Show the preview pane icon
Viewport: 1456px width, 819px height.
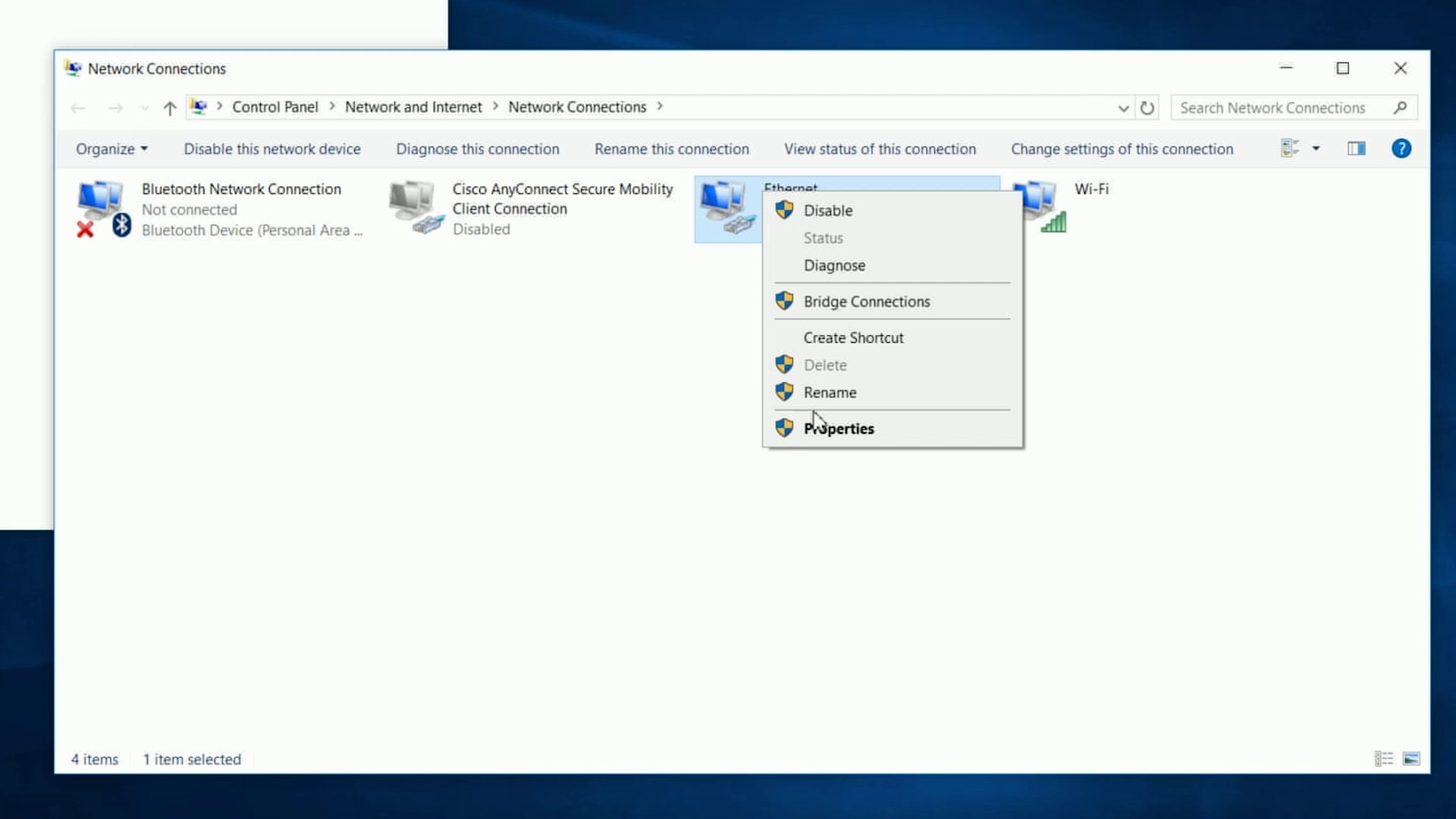click(x=1356, y=149)
